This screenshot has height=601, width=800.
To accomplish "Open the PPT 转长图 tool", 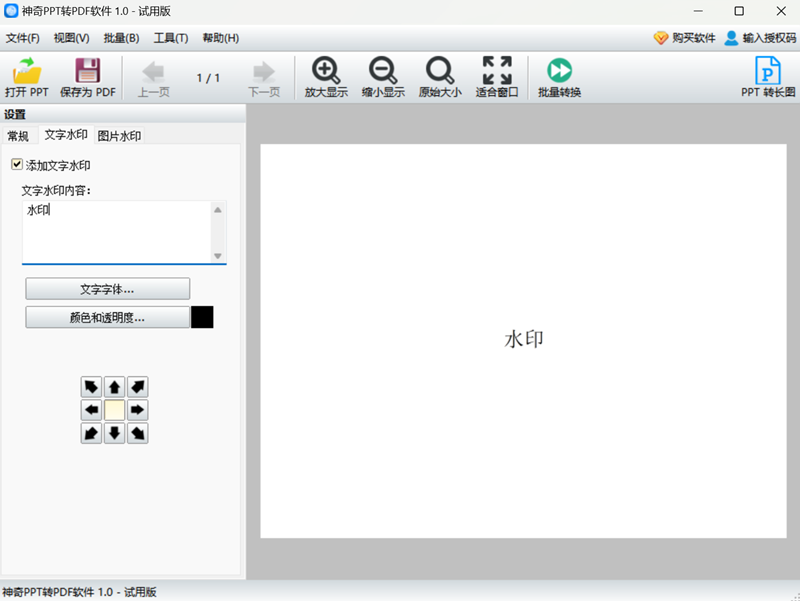I will pyautogui.click(x=768, y=78).
